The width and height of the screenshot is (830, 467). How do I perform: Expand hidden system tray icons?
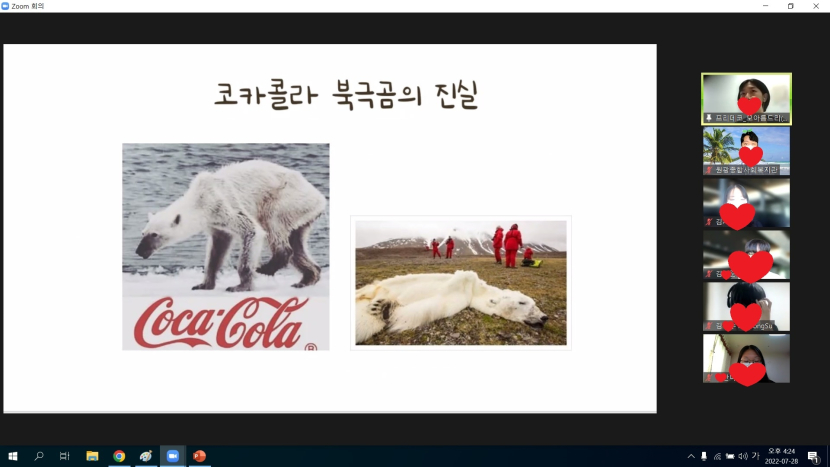tap(691, 456)
